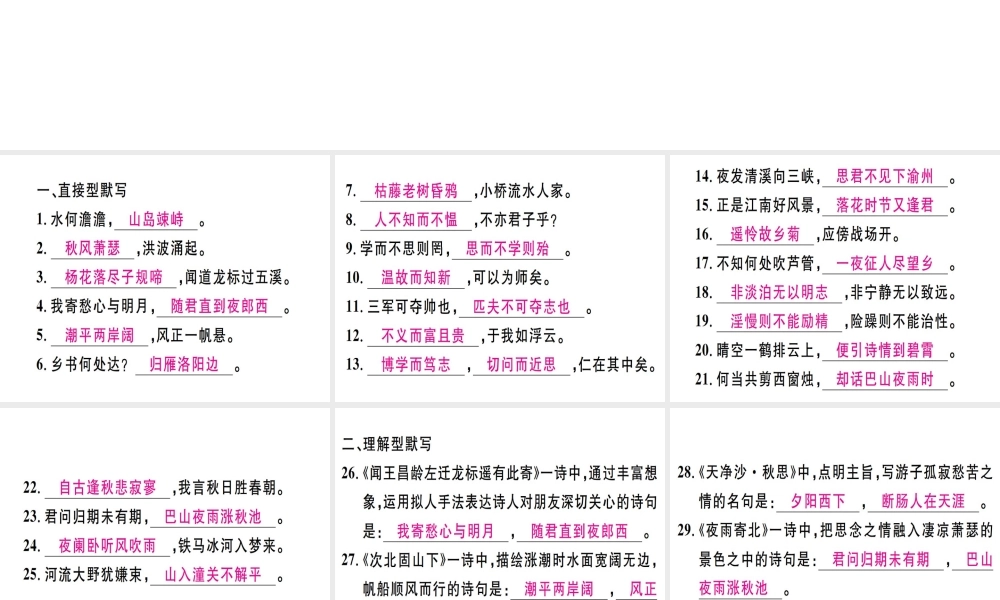
Task: Click the text 水何澹澹 in question 1
Action: point(78,219)
